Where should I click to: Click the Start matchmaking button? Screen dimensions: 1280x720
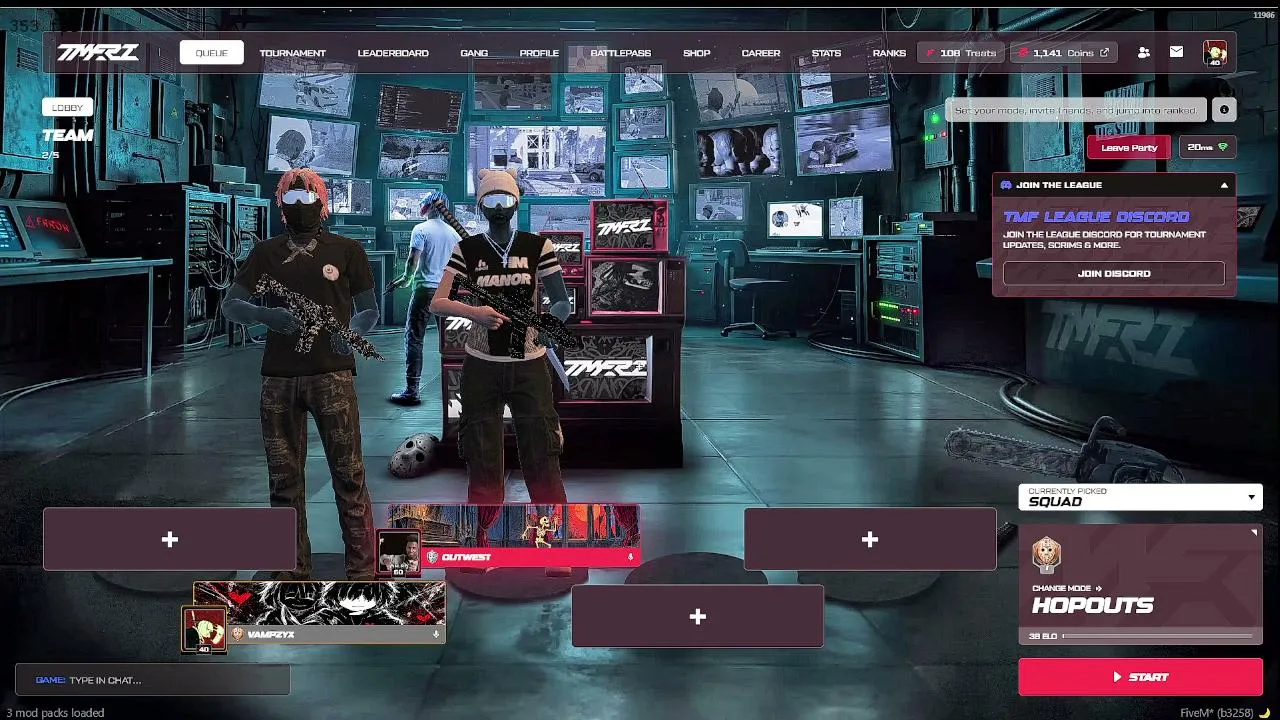point(1140,677)
